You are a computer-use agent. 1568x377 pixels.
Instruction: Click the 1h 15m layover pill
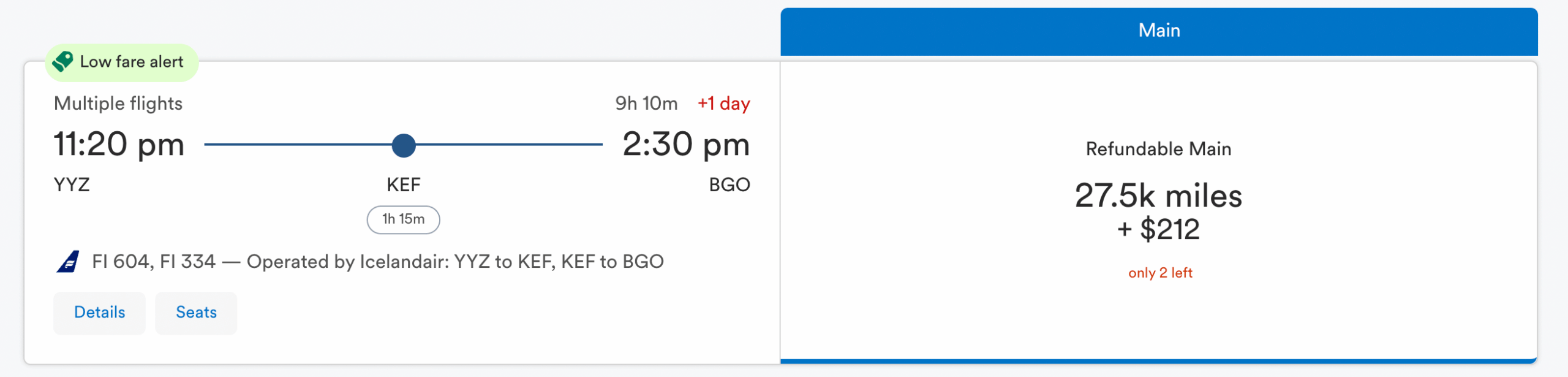[403, 219]
